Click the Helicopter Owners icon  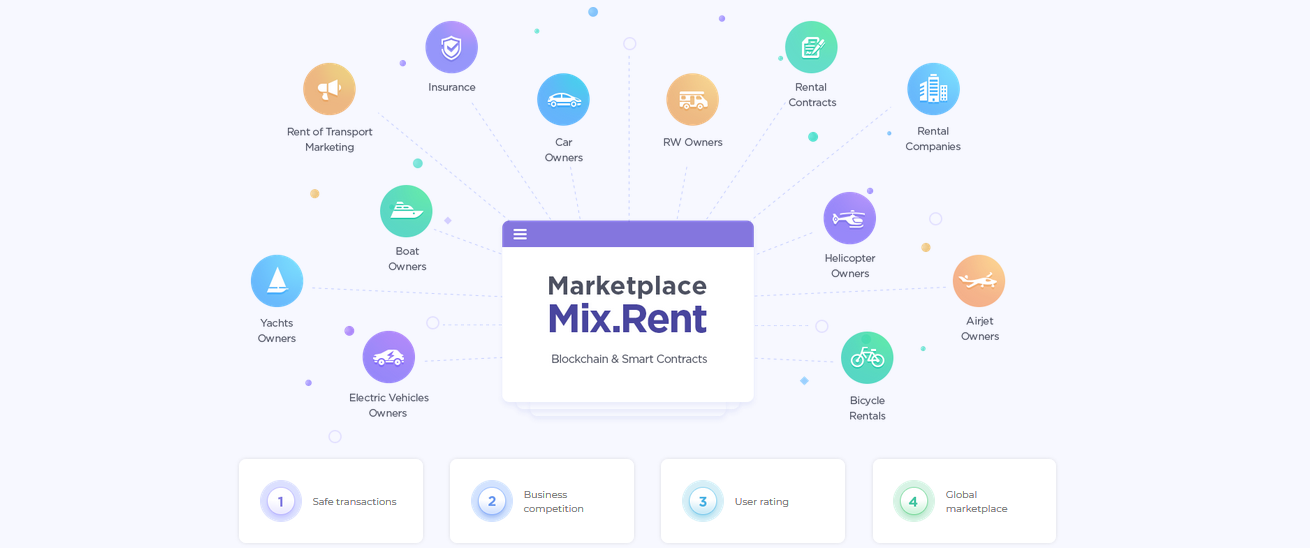click(x=849, y=218)
